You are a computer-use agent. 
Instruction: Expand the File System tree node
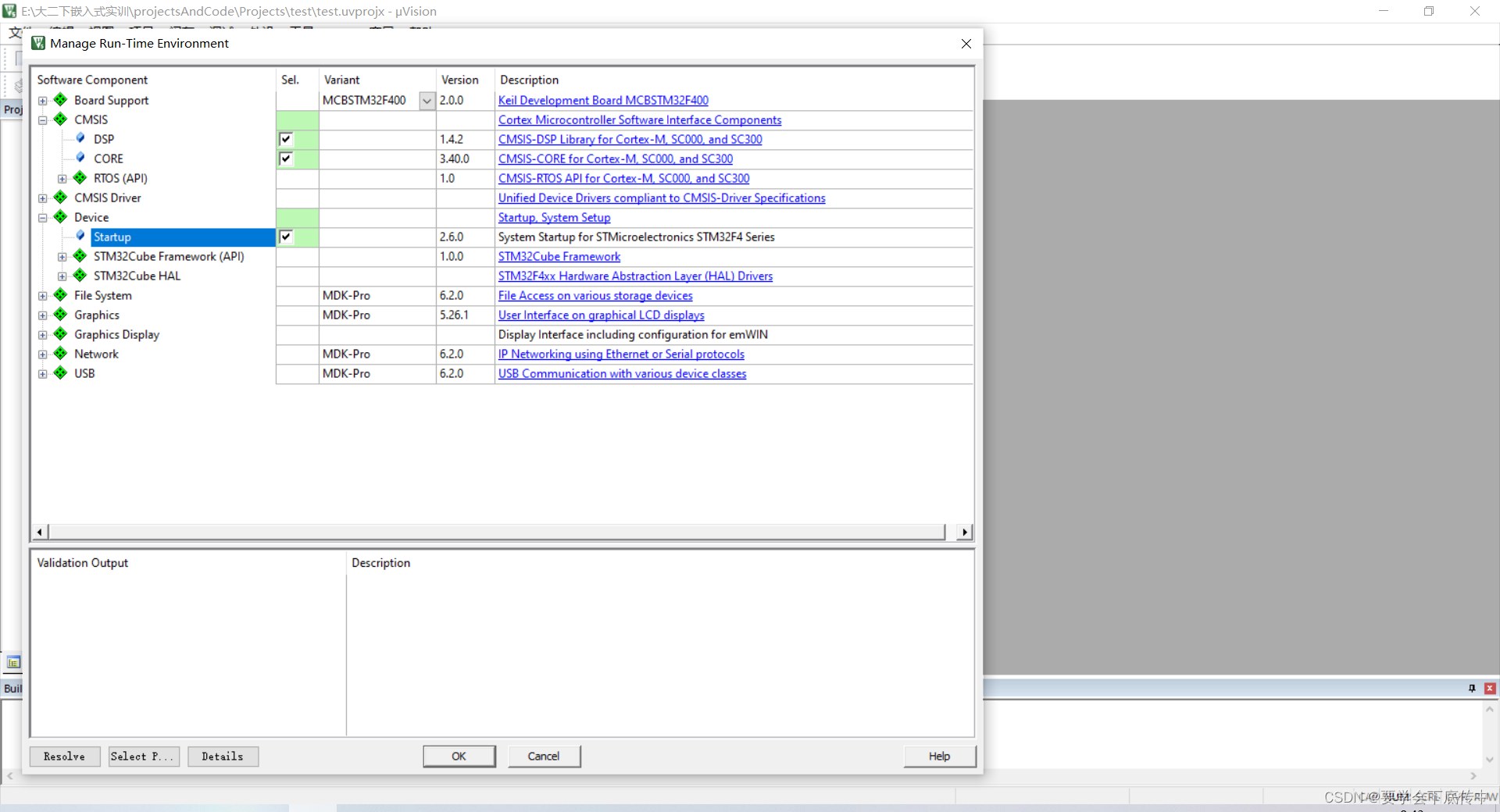coord(43,296)
